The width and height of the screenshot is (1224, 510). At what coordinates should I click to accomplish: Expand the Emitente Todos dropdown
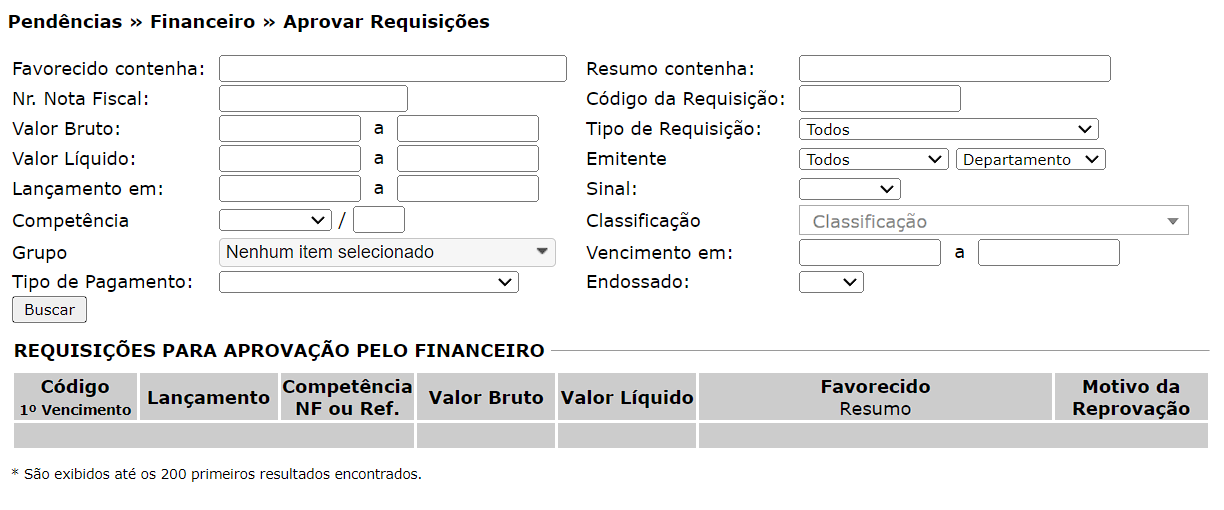[873, 159]
